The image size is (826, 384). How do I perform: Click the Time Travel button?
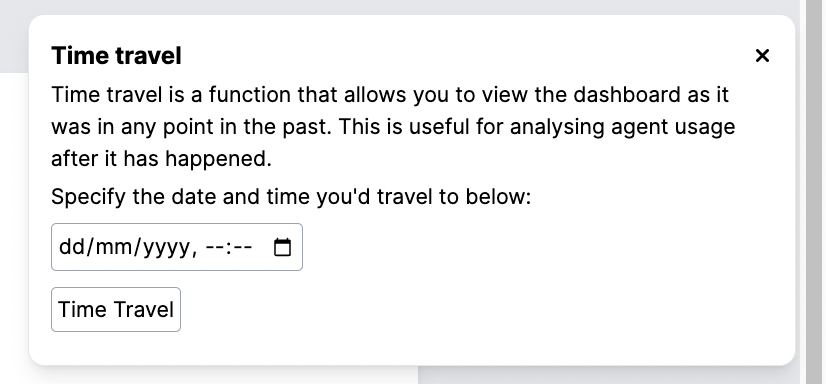pos(116,309)
